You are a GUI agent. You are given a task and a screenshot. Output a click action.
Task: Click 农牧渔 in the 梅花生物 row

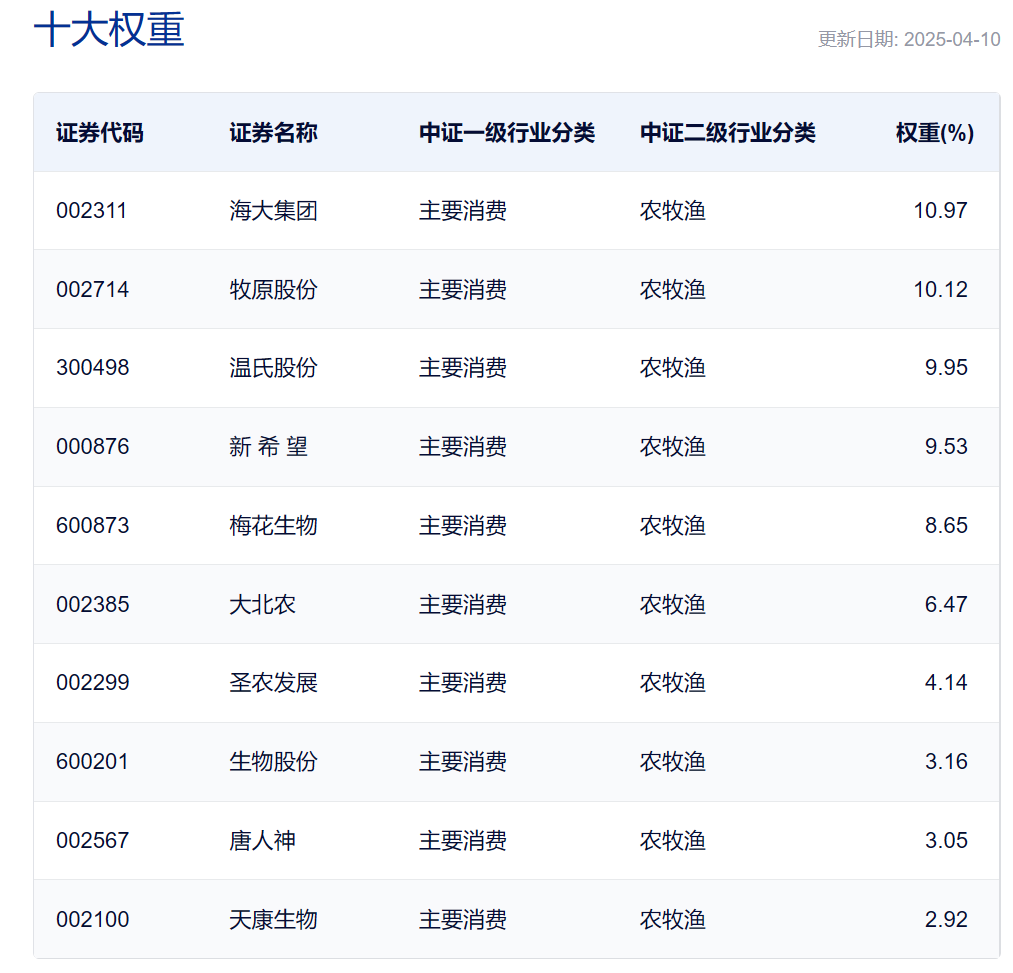(x=673, y=525)
